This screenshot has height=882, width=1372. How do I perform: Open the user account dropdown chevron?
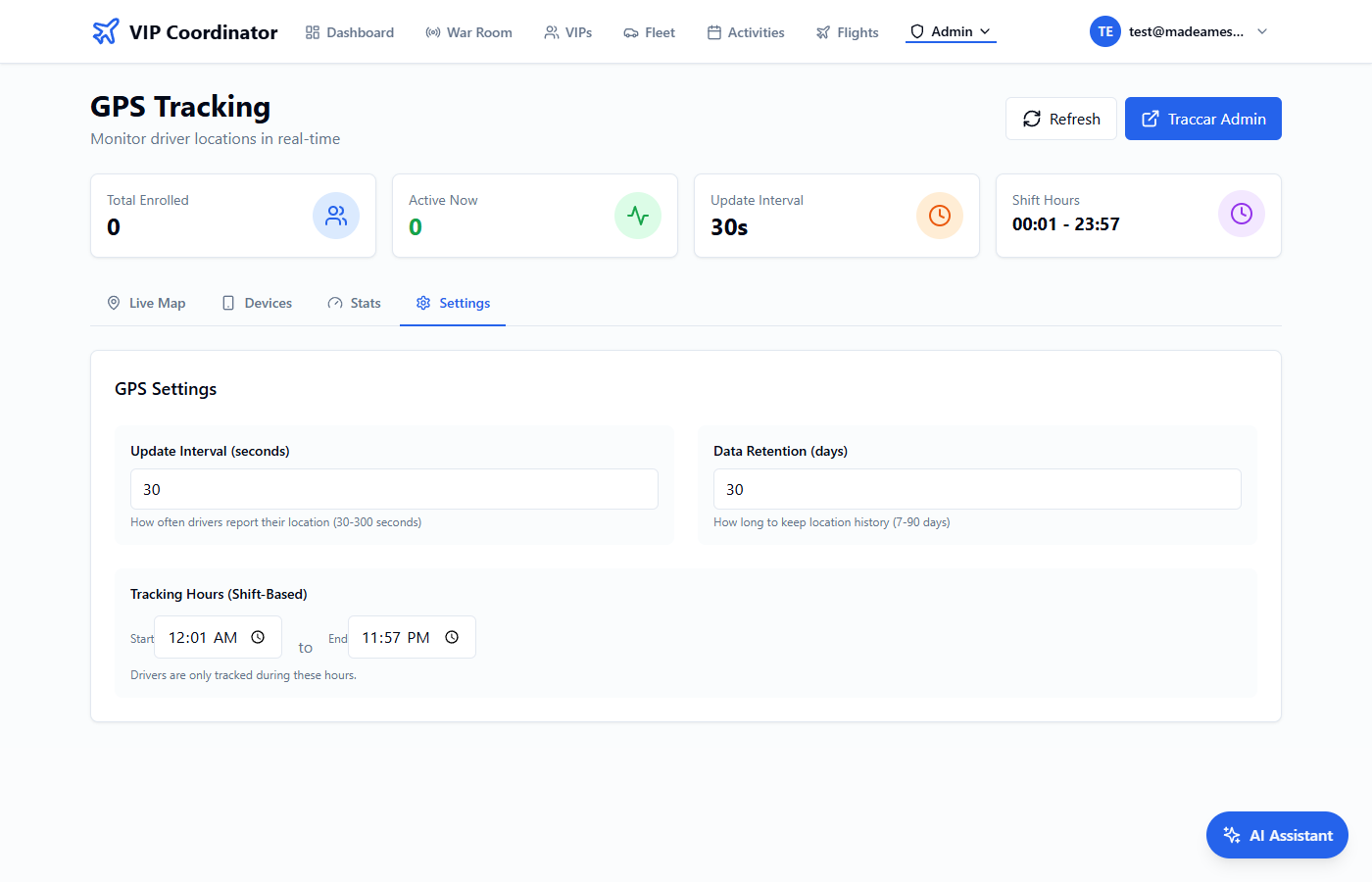[x=1262, y=31]
